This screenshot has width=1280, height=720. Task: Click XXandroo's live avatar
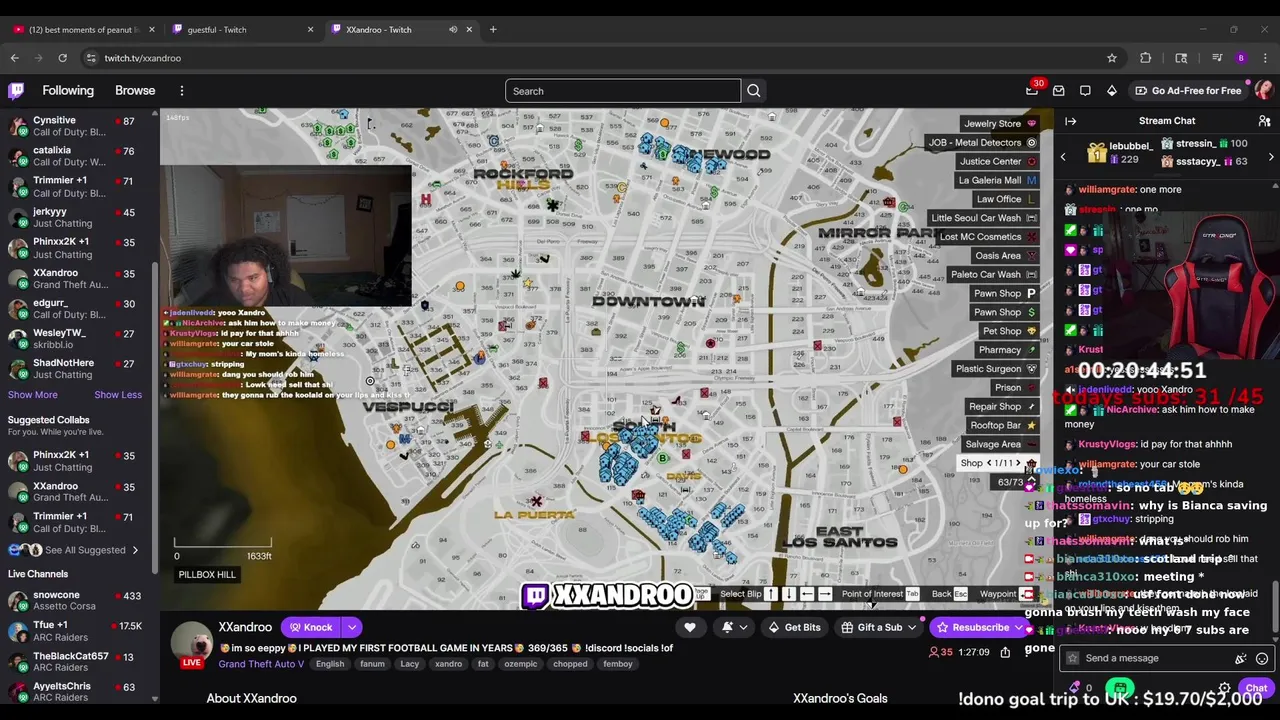coord(192,644)
